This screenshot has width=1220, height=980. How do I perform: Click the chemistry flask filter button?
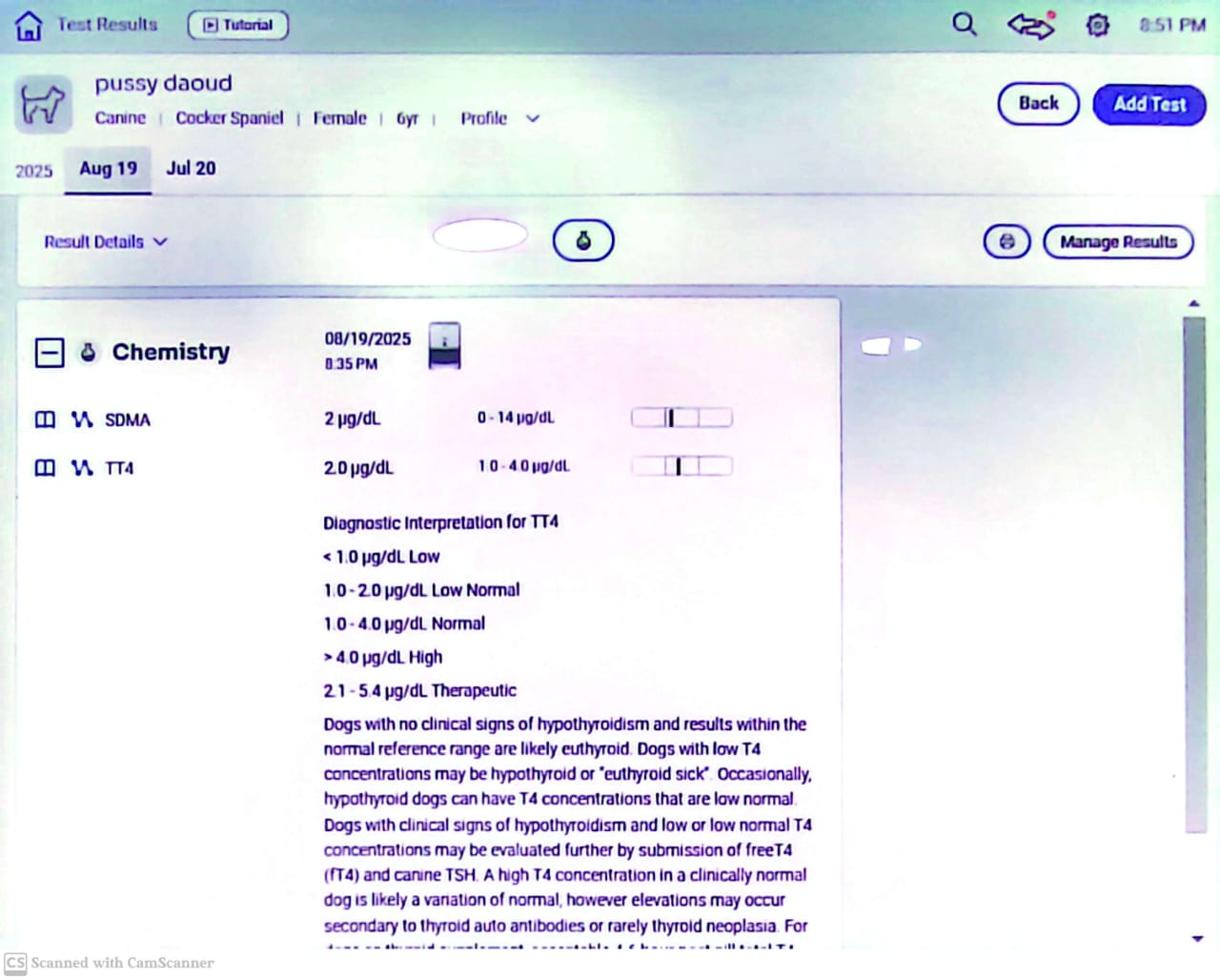[x=583, y=240]
